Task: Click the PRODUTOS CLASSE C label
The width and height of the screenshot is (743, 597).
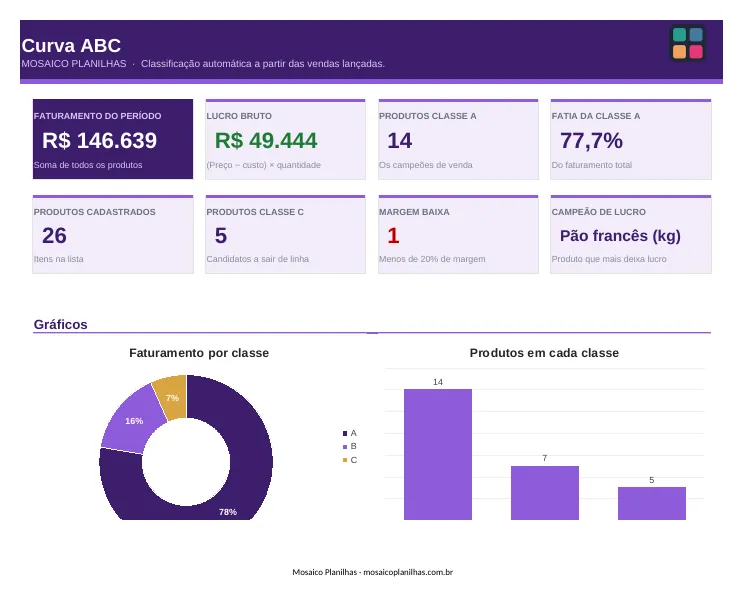Action: coord(255,212)
